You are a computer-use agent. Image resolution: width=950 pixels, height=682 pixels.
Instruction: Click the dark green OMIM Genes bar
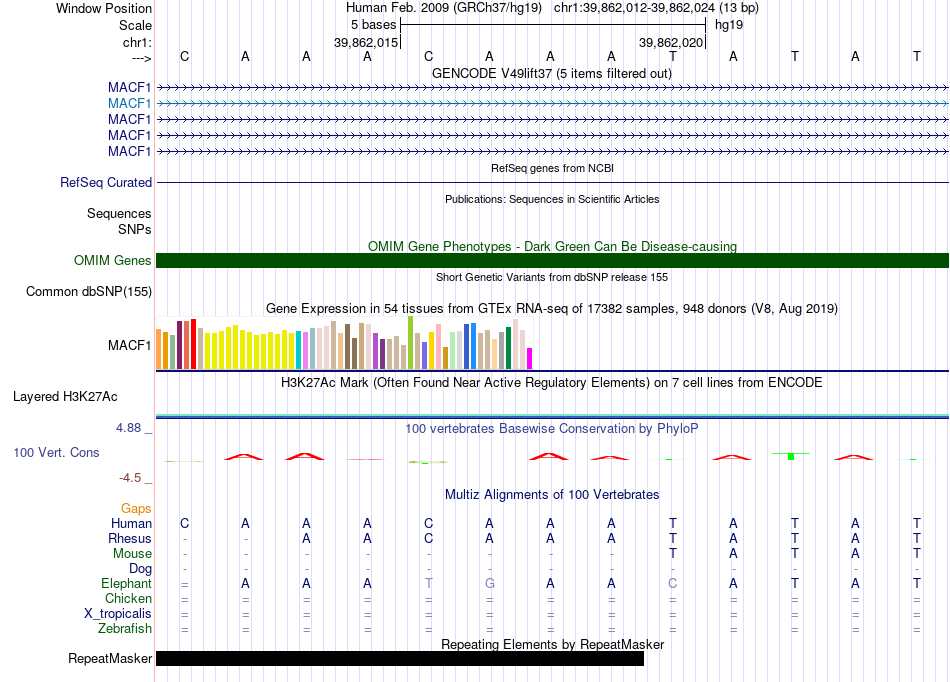[552, 260]
